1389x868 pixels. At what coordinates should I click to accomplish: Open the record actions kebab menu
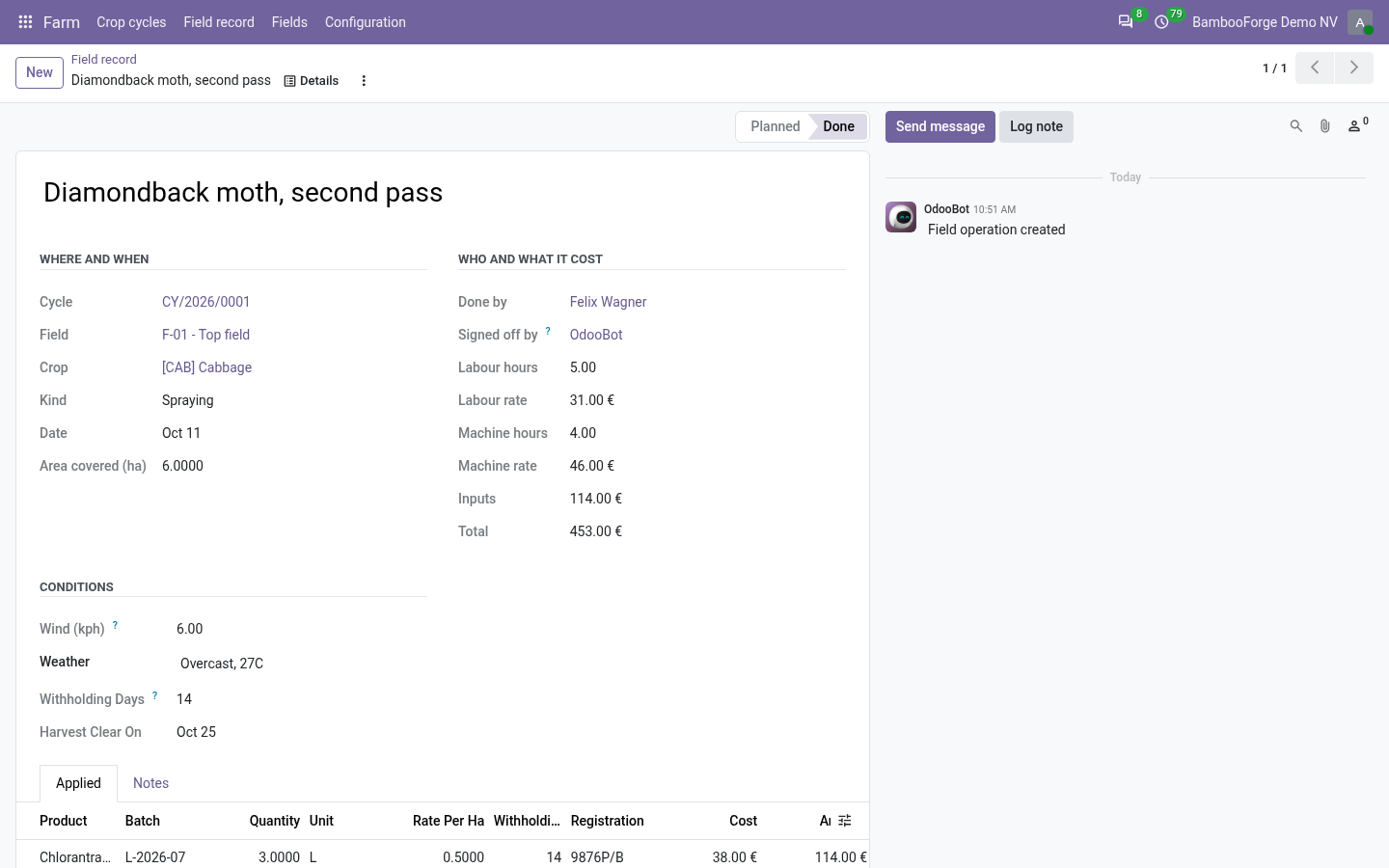[x=364, y=81]
